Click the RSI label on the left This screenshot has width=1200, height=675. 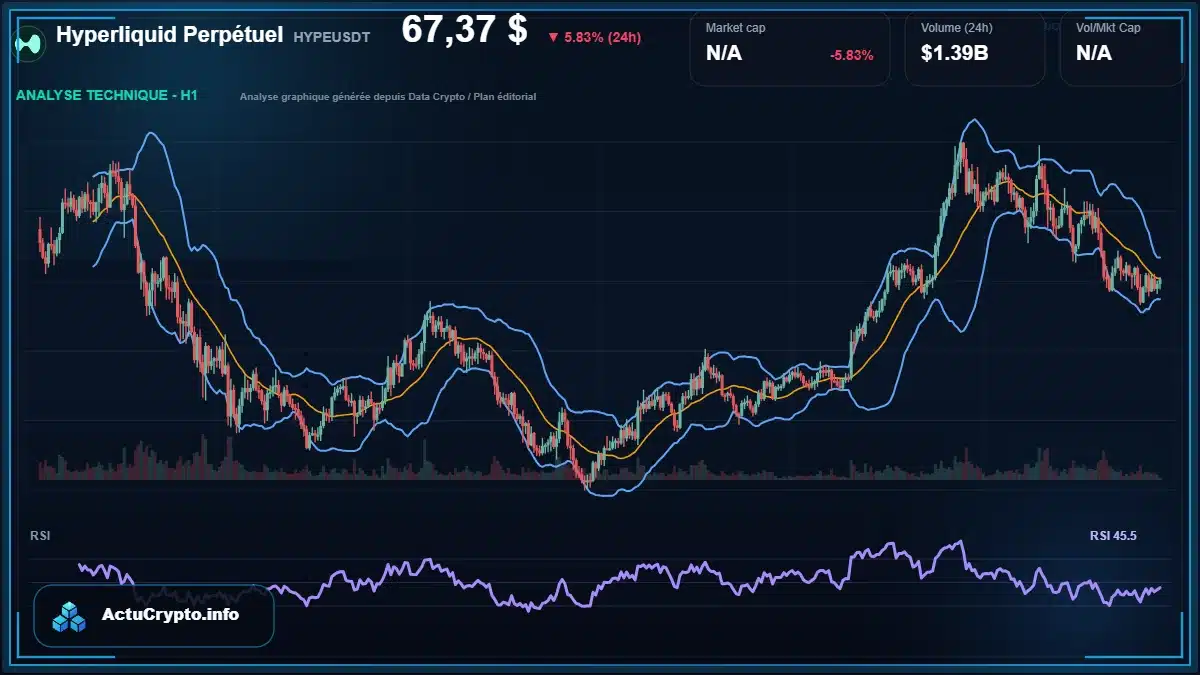pyautogui.click(x=40, y=536)
